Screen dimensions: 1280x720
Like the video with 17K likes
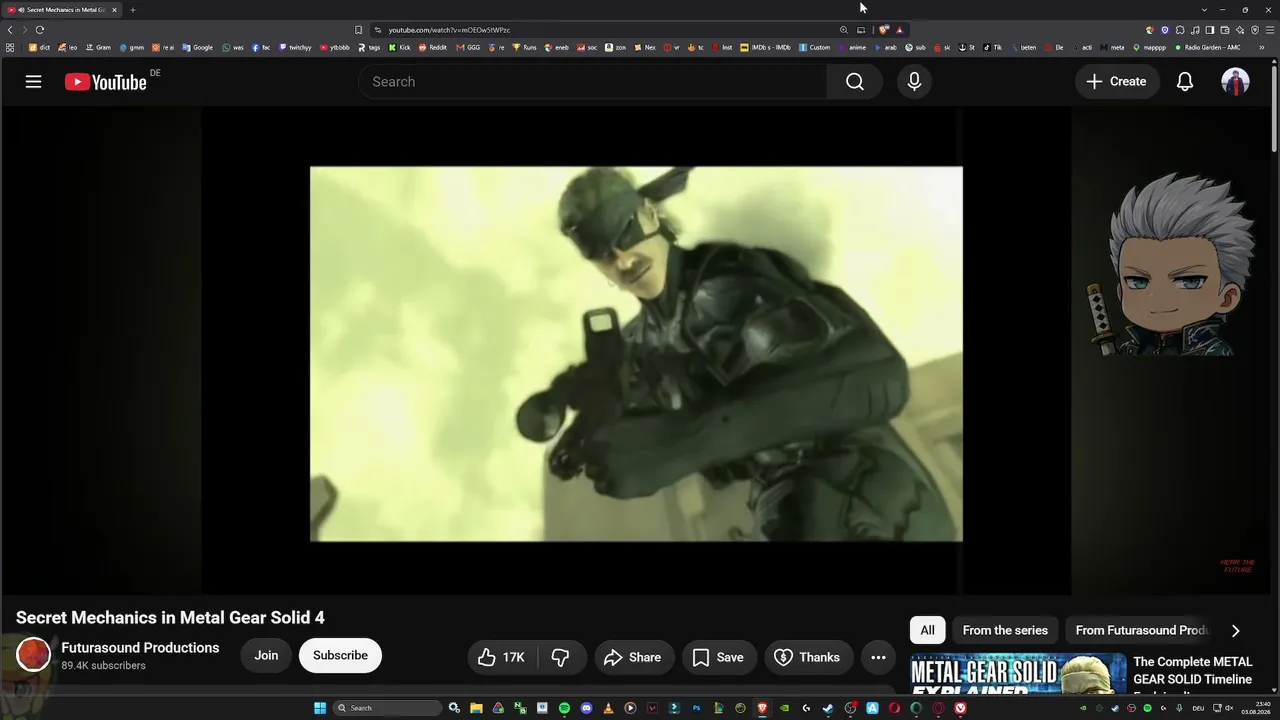(502, 657)
